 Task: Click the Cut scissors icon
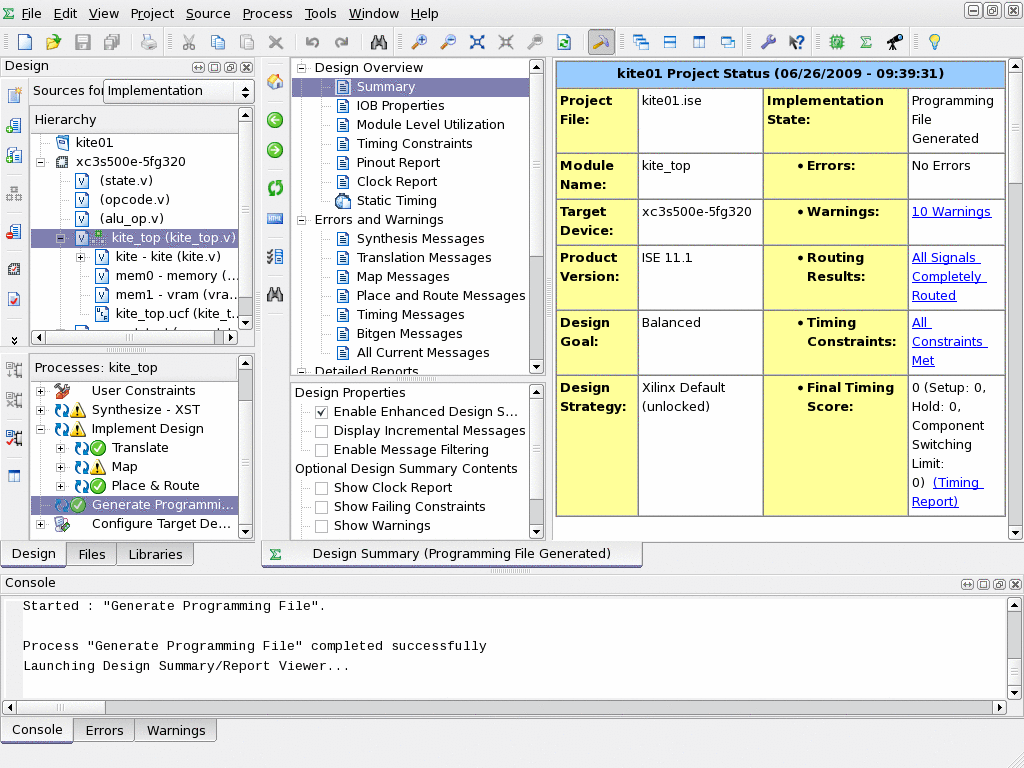point(189,42)
